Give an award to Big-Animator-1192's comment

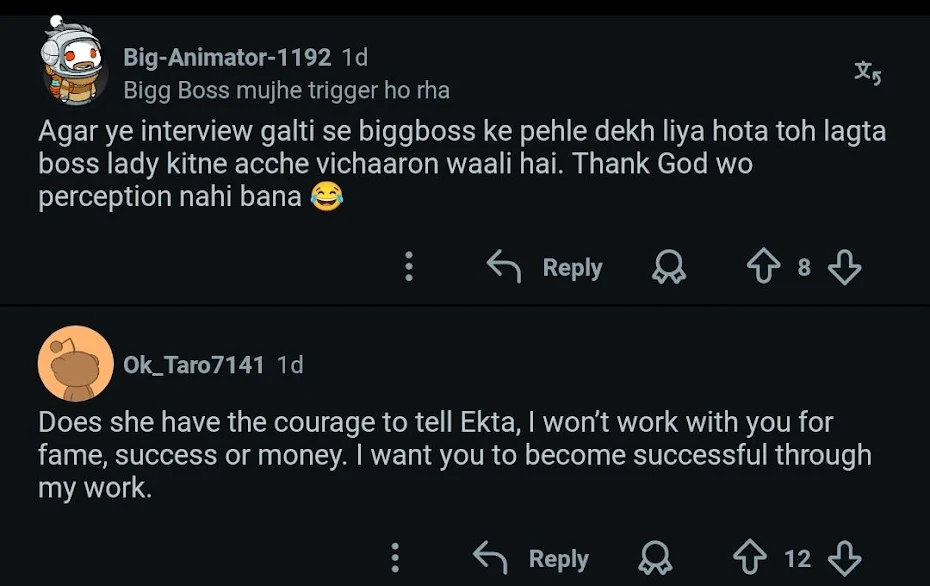668,267
